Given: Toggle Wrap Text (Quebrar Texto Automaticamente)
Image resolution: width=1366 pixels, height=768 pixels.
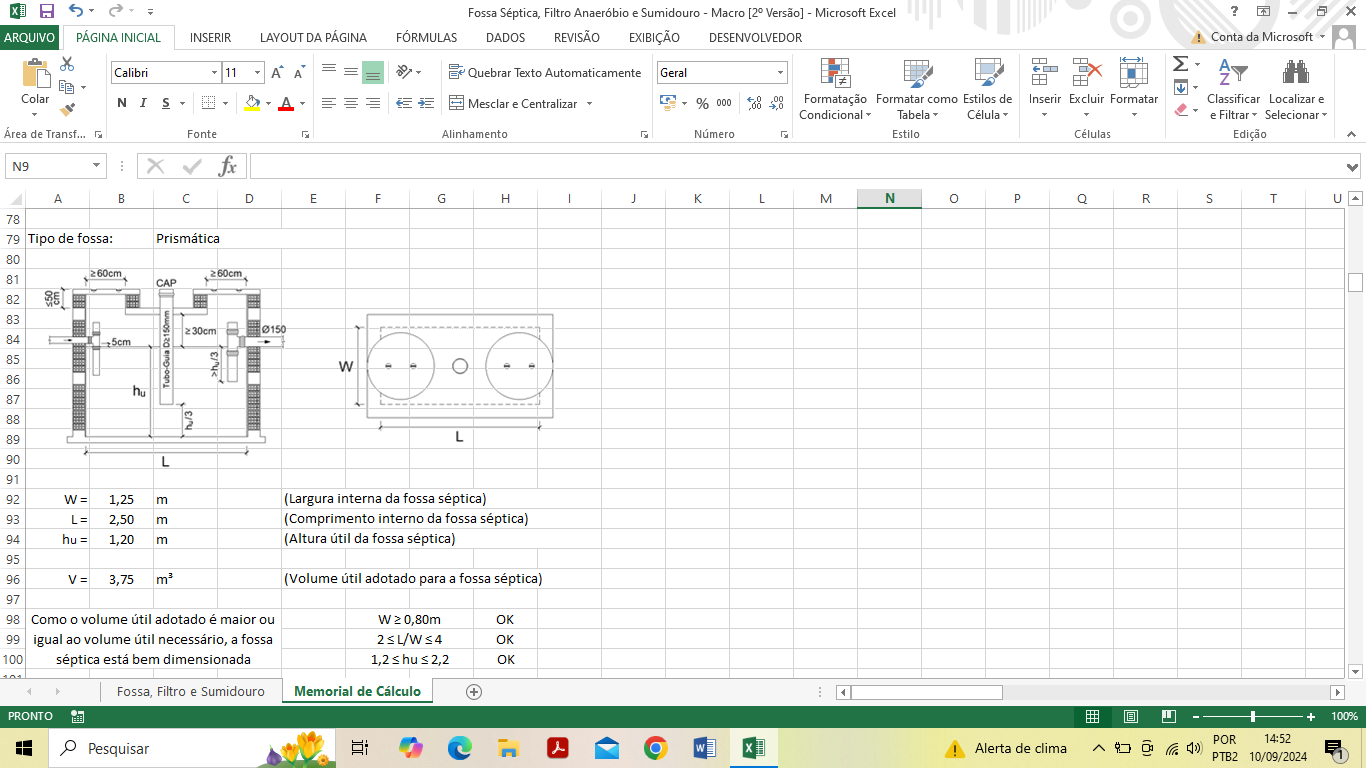Looking at the screenshot, I should (x=545, y=73).
